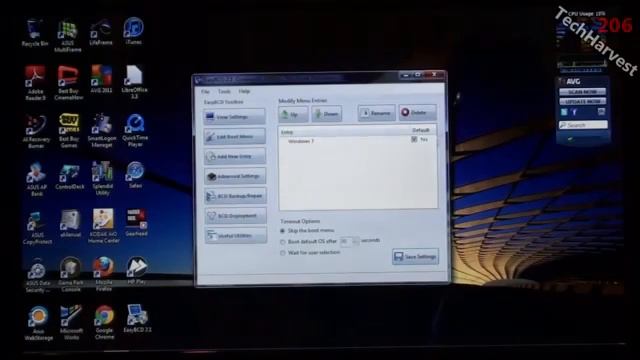Open EasyBCD 2.1 desktop shortcut
Screen dimensions: 640x360
[x=138, y=318]
